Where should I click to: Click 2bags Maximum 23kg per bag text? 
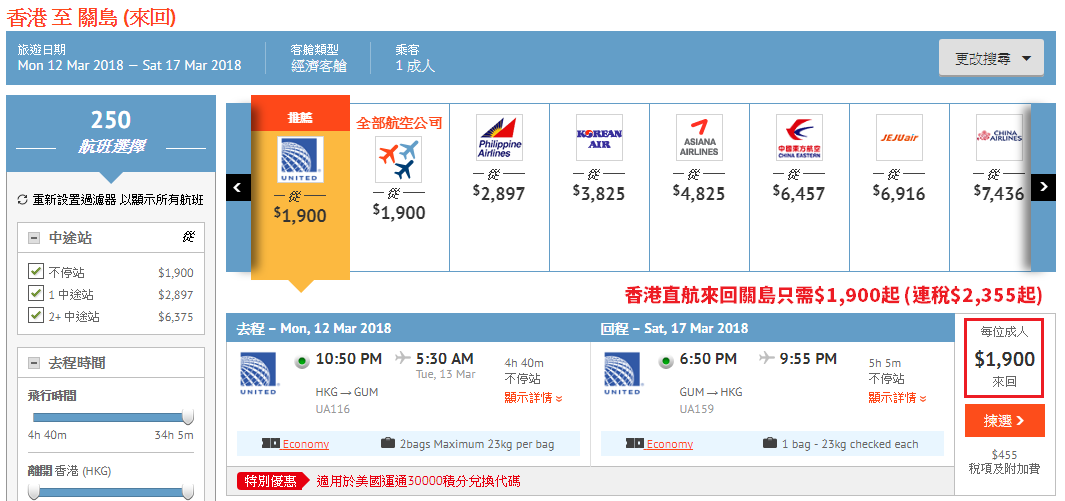point(477,444)
